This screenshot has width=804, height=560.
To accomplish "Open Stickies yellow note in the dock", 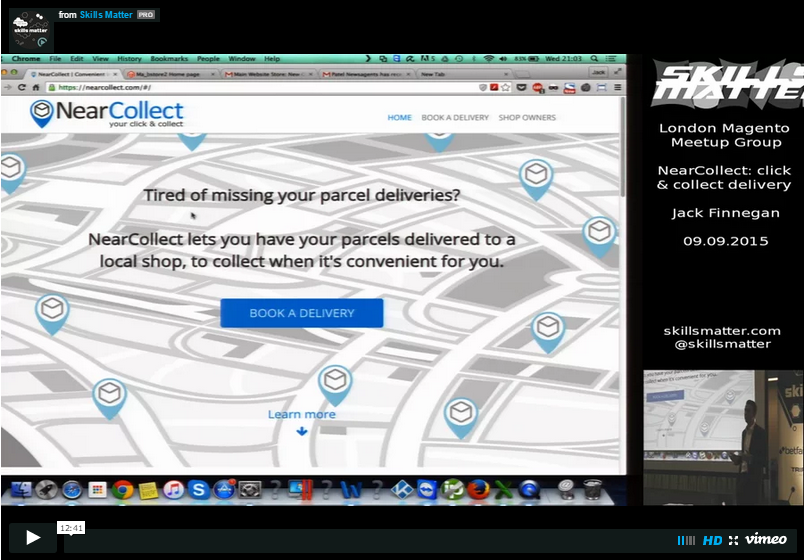I will 148,490.
